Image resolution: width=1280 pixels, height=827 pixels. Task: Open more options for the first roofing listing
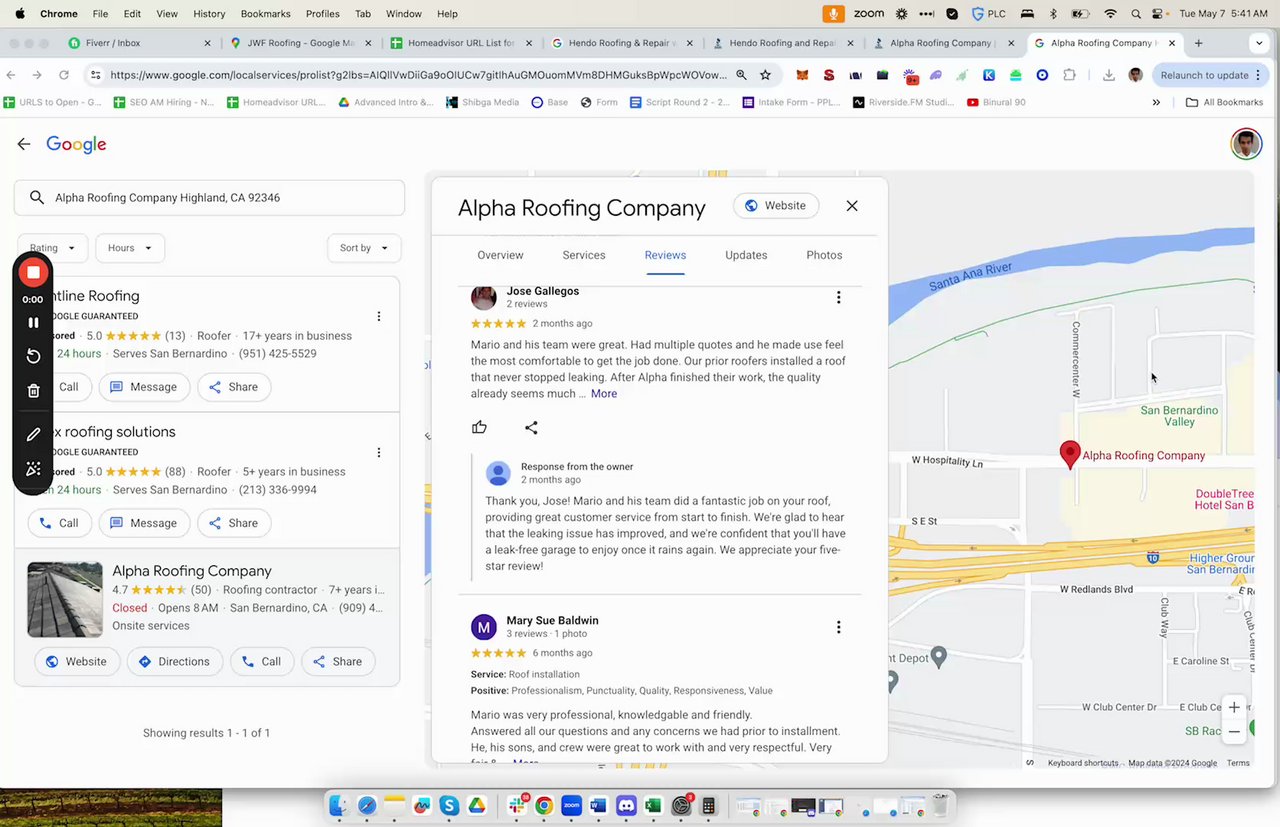coord(379,316)
